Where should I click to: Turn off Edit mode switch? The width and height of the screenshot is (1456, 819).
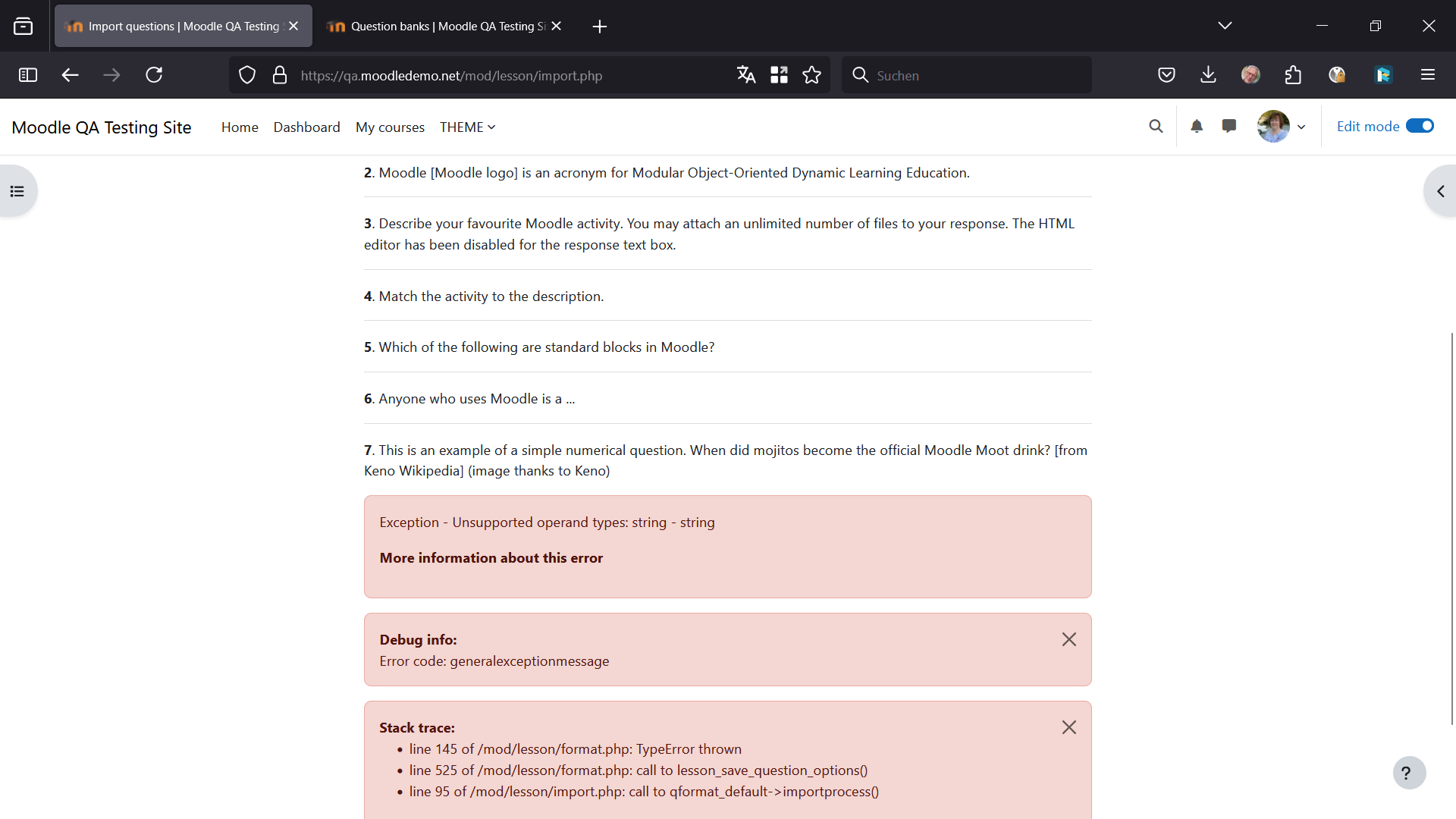1420,126
